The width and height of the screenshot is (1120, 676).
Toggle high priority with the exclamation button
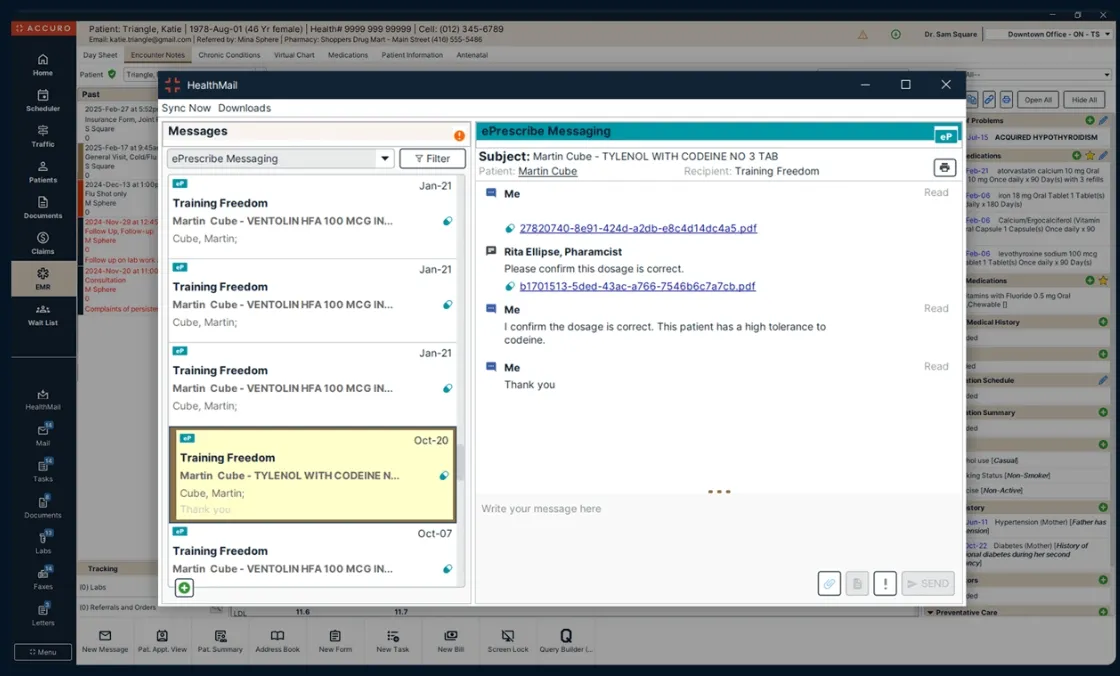[x=884, y=583]
